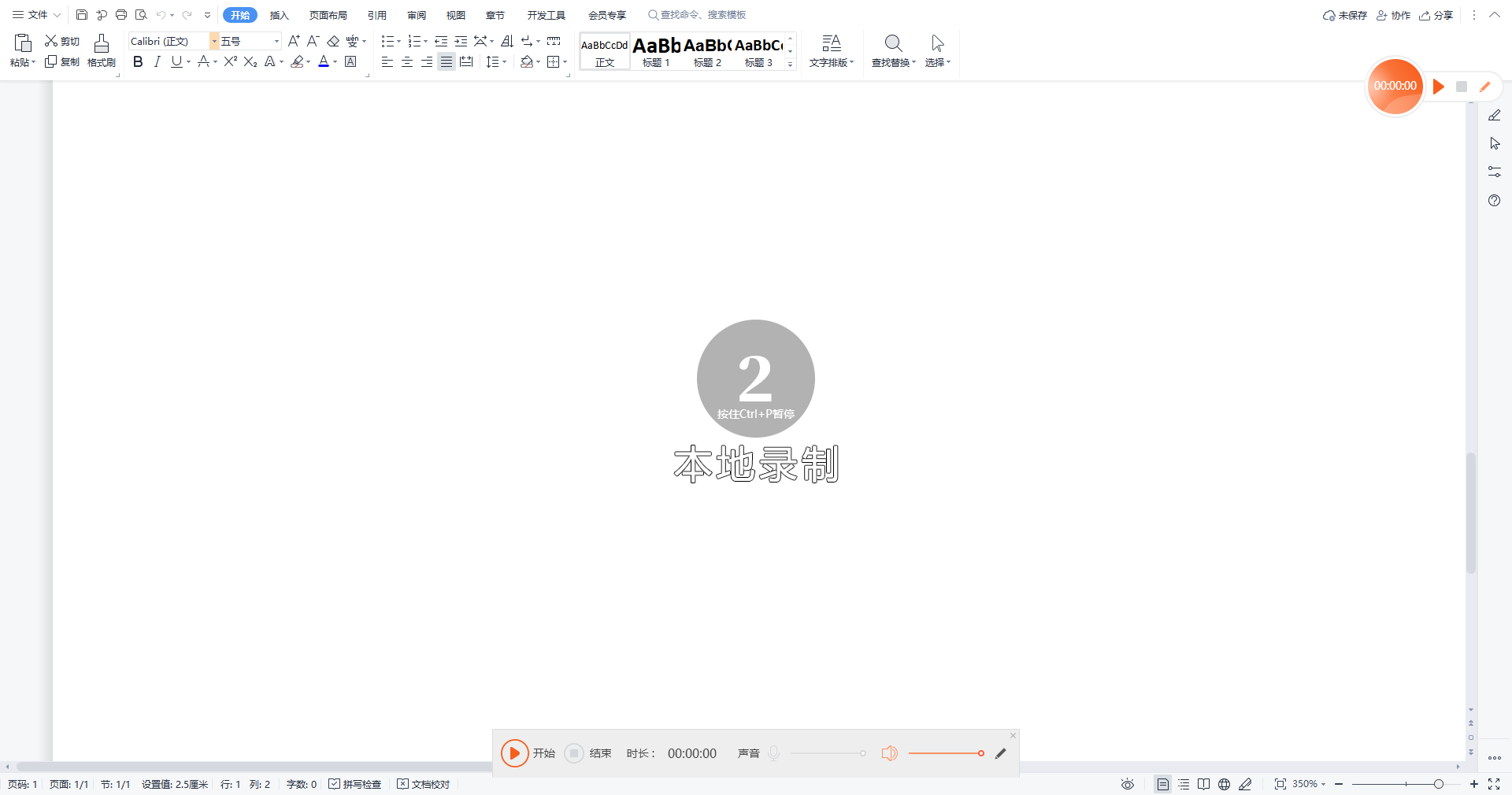The width and height of the screenshot is (1512, 795).
Task: Click the Collaborate (协作) button
Action: click(x=1393, y=15)
